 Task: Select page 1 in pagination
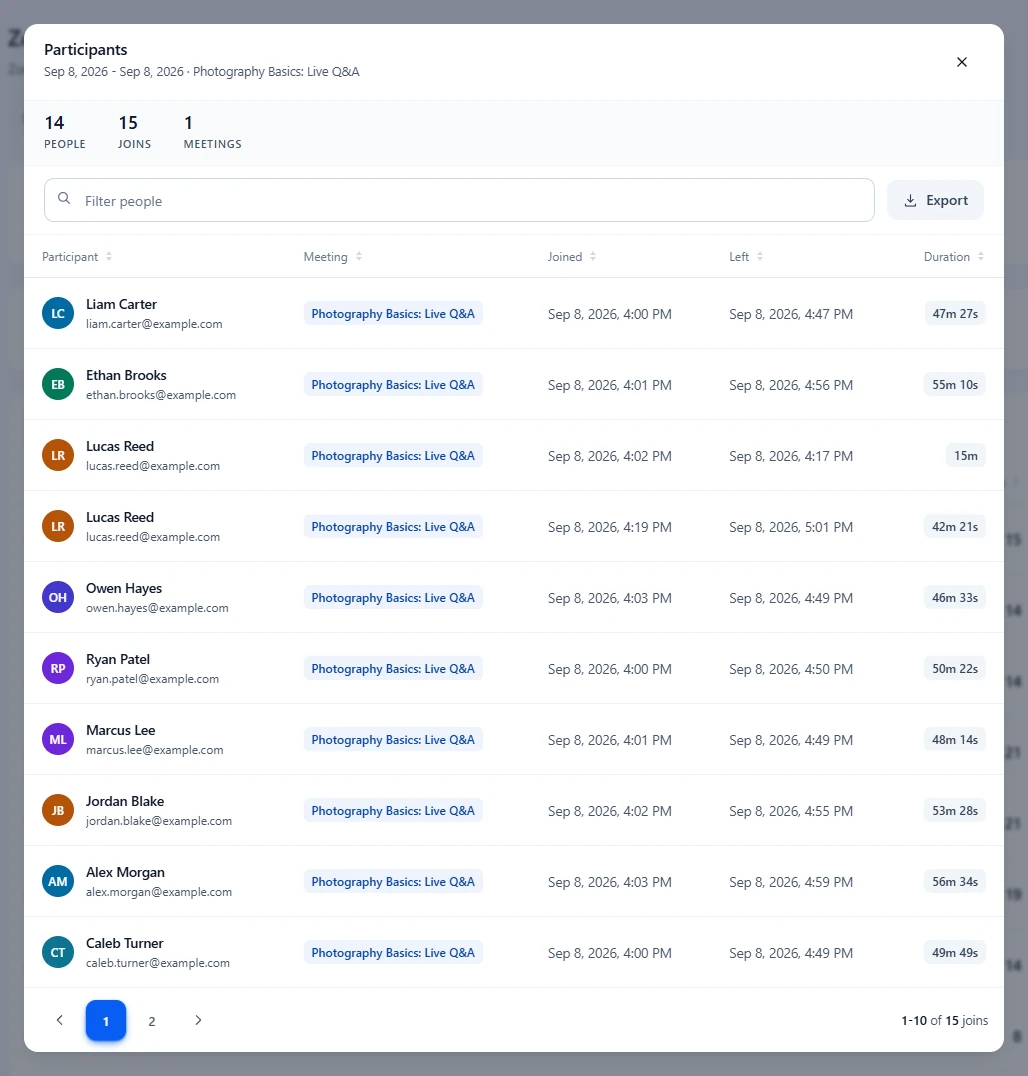coord(106,1020)
